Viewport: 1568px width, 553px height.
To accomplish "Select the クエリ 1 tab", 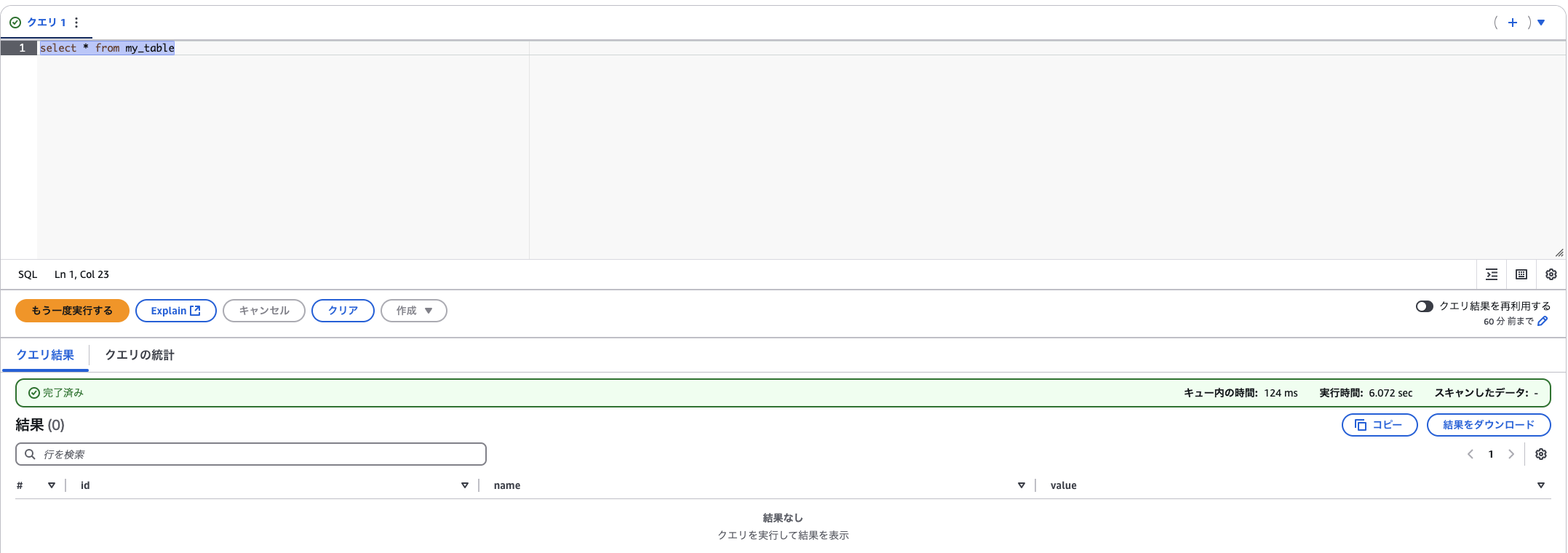I will pos(46,23).
